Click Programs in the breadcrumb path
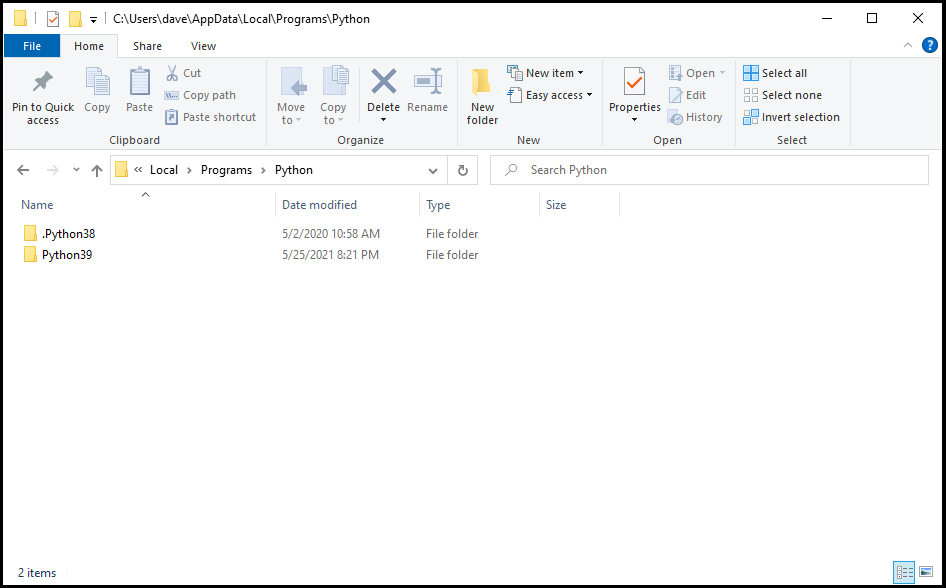 pos(226,170)
